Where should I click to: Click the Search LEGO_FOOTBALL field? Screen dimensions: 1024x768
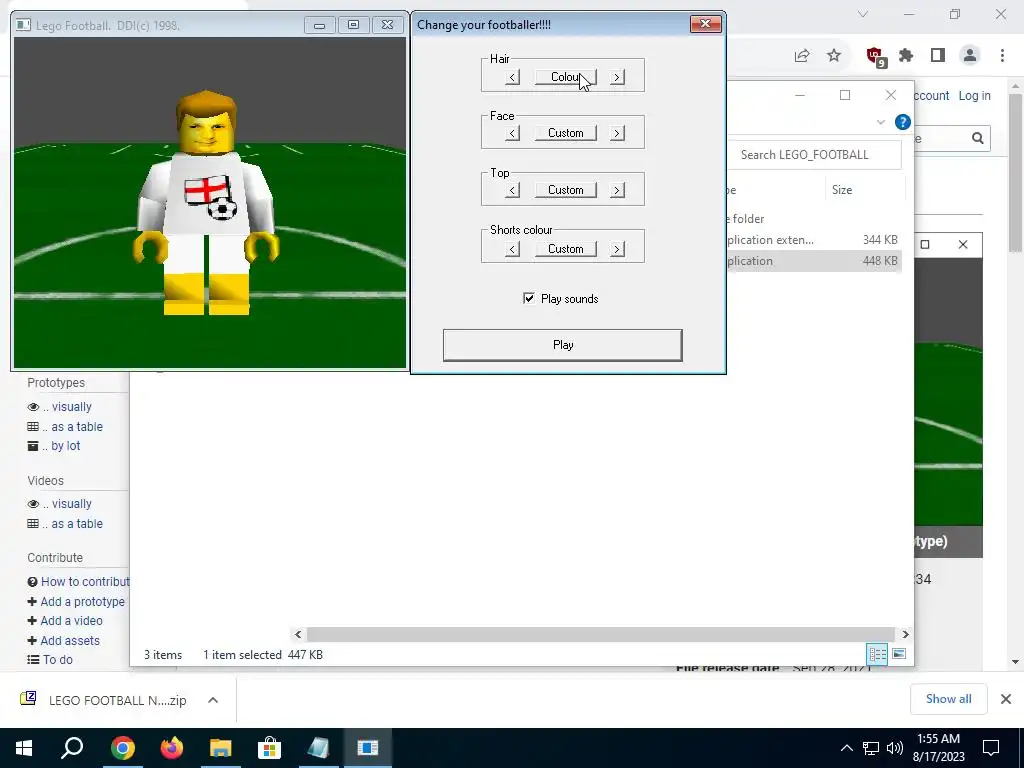(816, 155)
